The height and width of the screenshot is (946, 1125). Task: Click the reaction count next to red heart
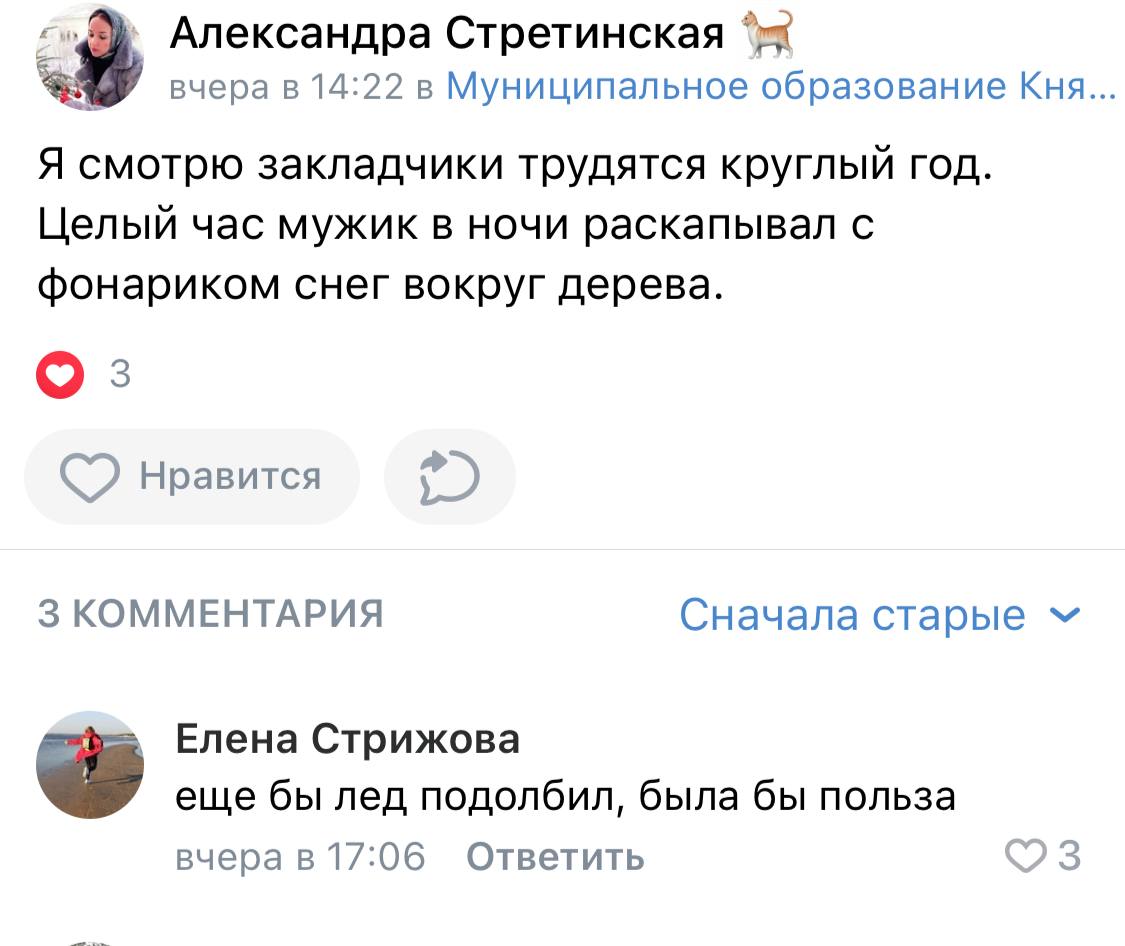[x=120, y=375]
